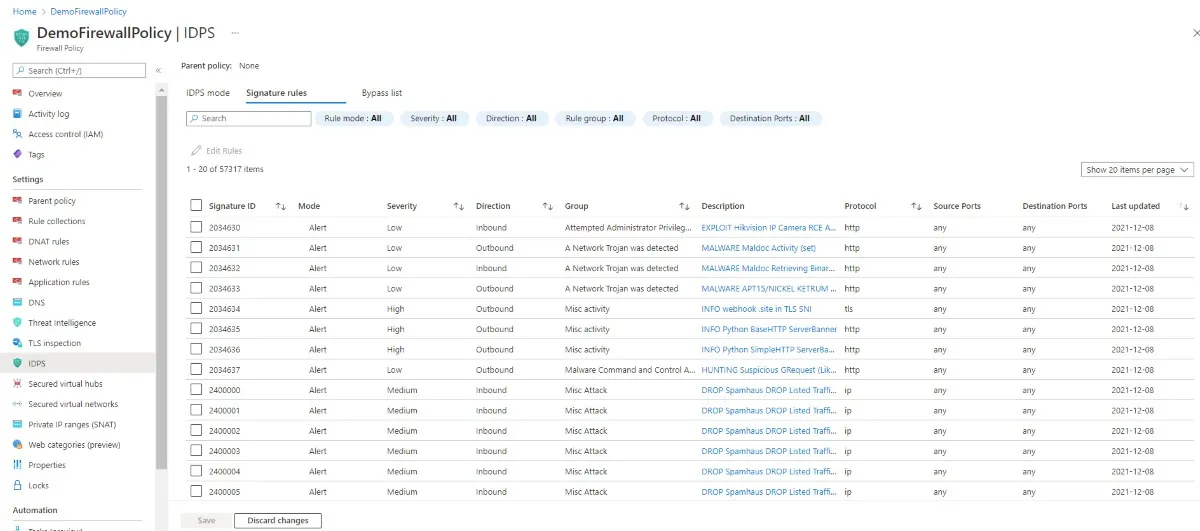
Task: Check the box for signature 2034630
Action: (196, 227)
